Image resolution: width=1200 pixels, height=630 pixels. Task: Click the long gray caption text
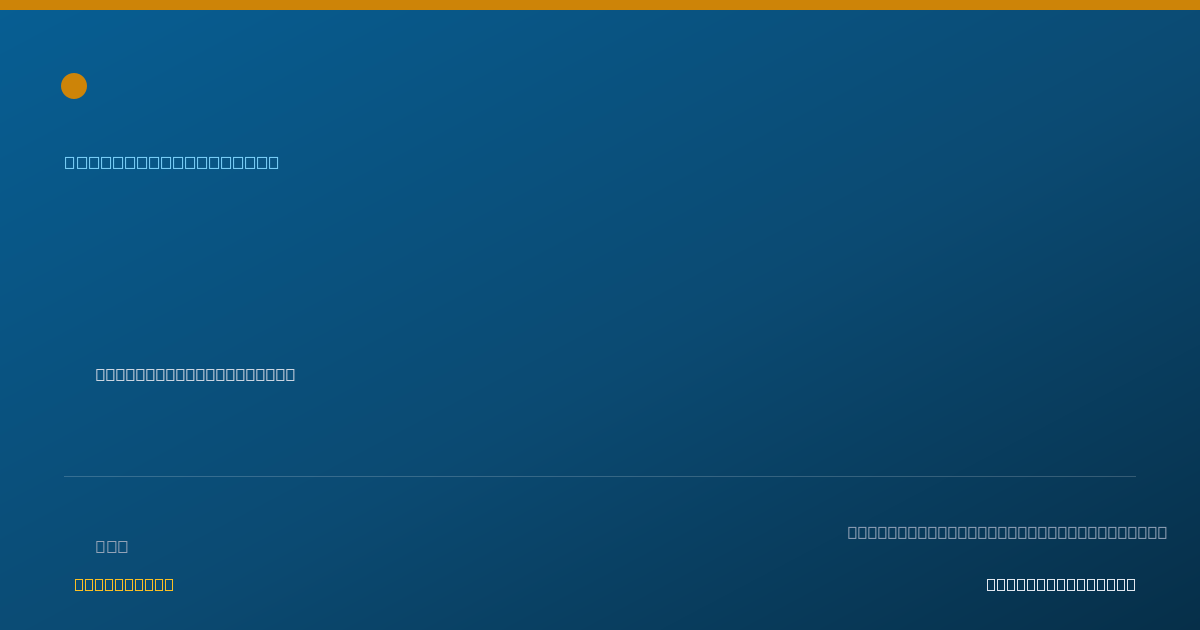[x=1007, y=532]
